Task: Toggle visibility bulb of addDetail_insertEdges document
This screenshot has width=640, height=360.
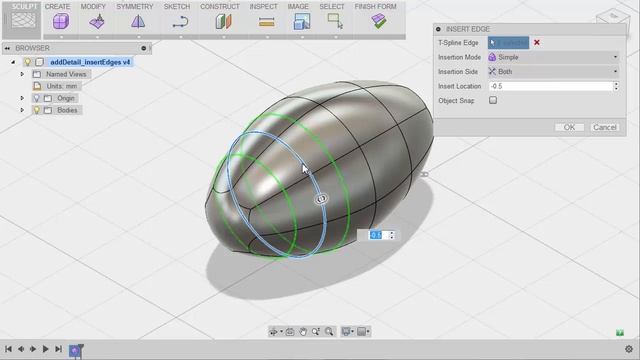Action: pos(27,62)
